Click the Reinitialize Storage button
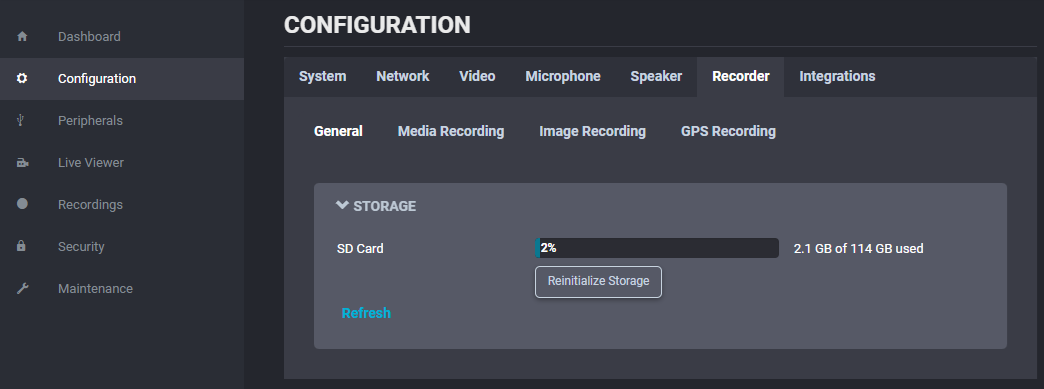This screenshot has height=389, width=1044. tap(598, 282)
